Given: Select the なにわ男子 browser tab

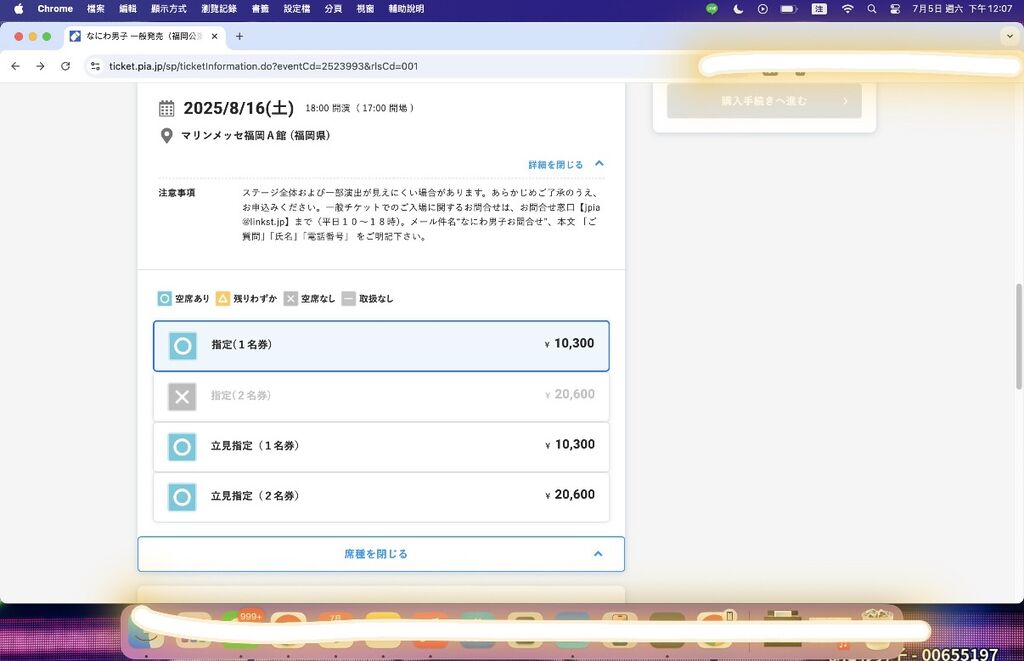Looking at the screenshot, I should (x=145, y=36).
